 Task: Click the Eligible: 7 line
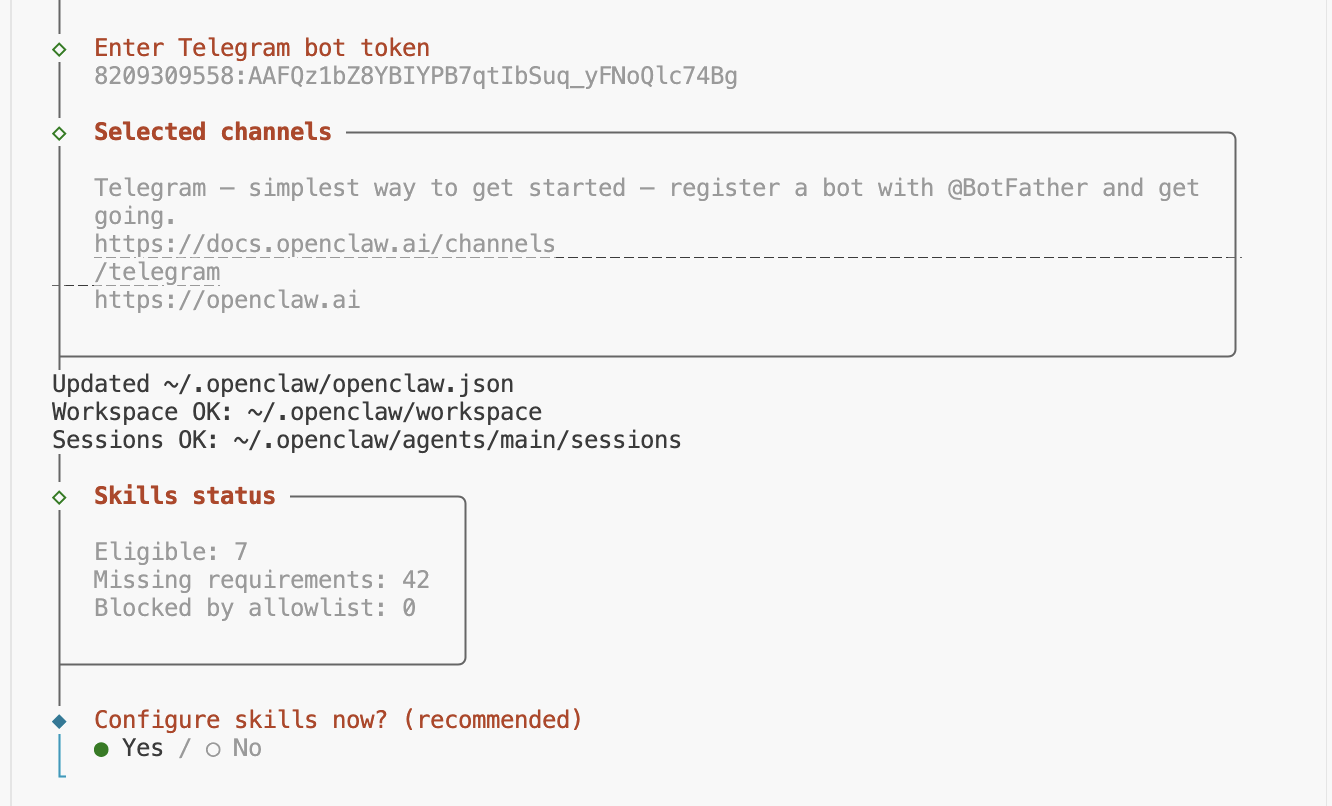coord(171,552)
